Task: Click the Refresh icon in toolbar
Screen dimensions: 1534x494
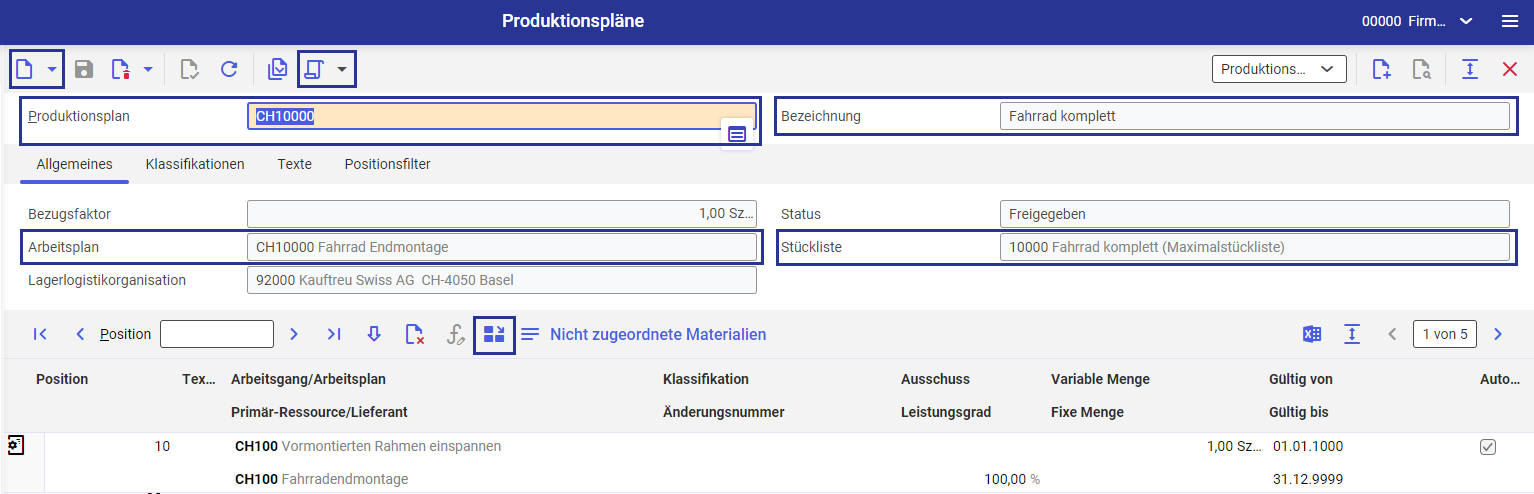Action: (x=229, y=69)
